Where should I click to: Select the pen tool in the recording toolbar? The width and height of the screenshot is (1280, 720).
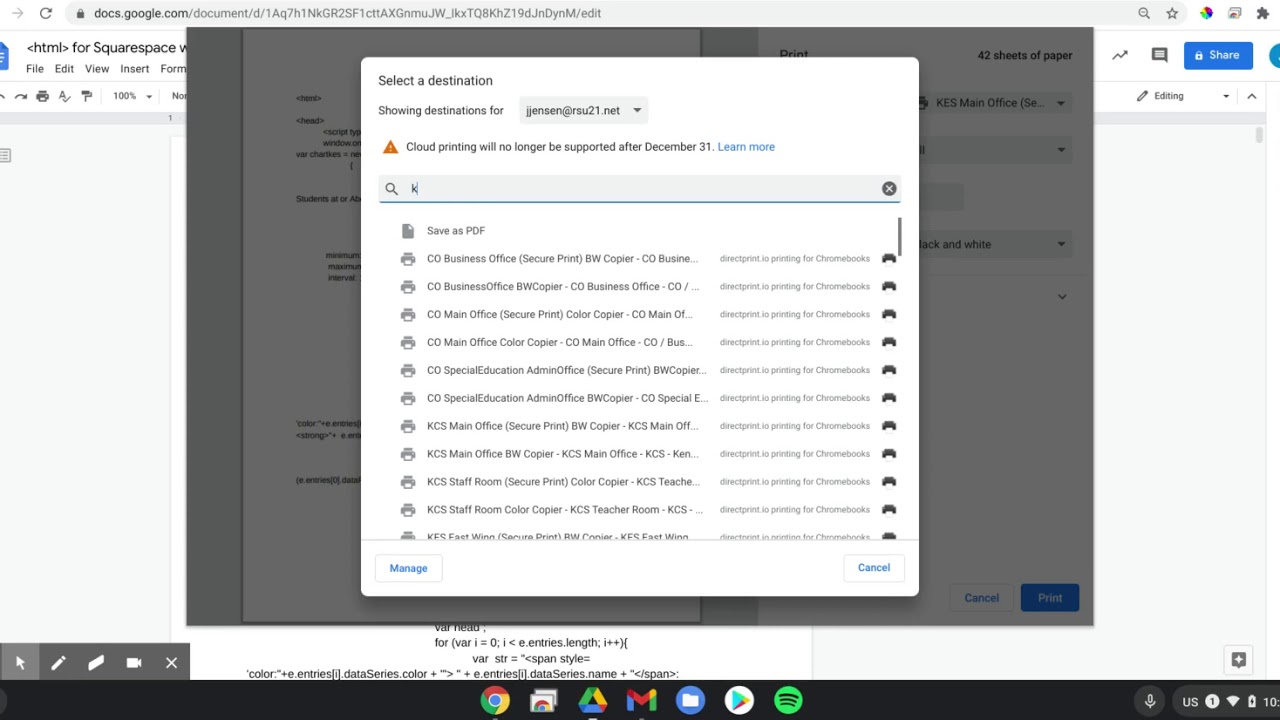tap(58, 663)
